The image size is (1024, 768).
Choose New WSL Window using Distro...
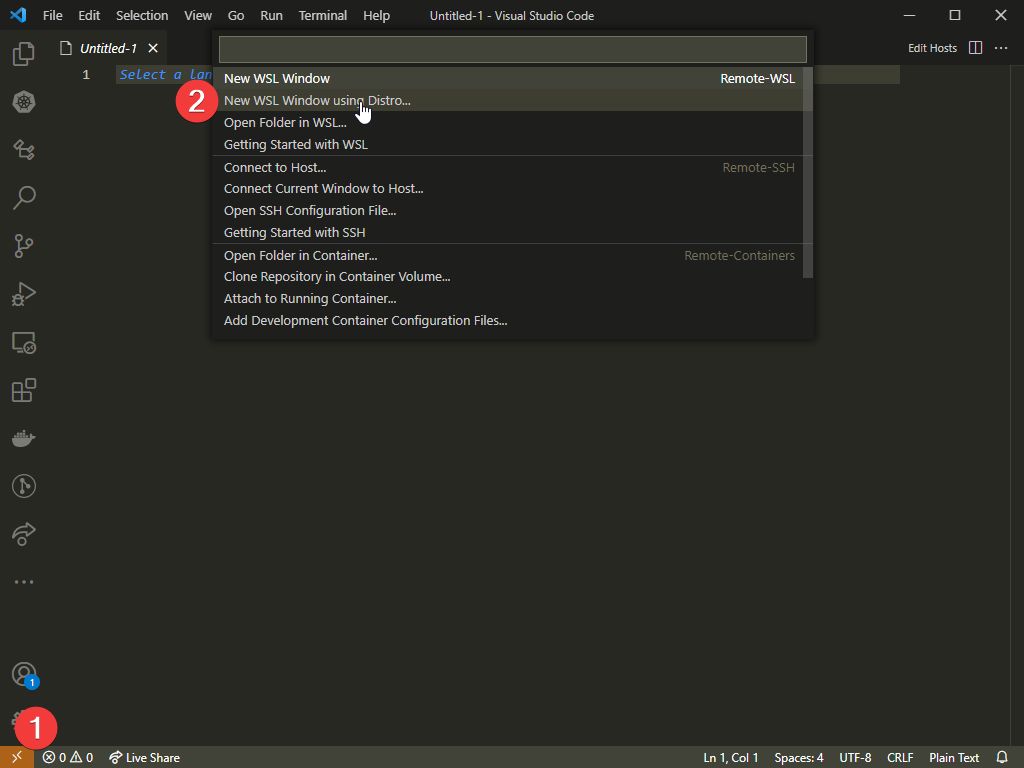509,101
